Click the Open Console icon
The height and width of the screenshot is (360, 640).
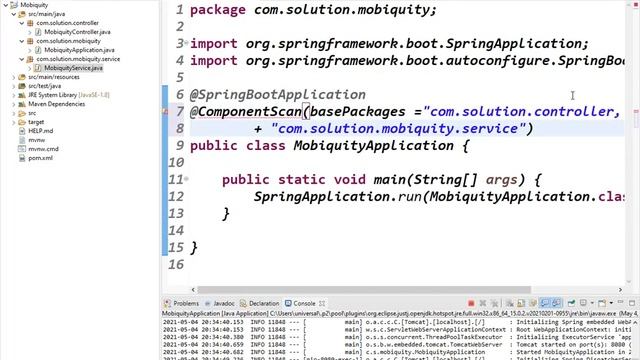point(602,303)
